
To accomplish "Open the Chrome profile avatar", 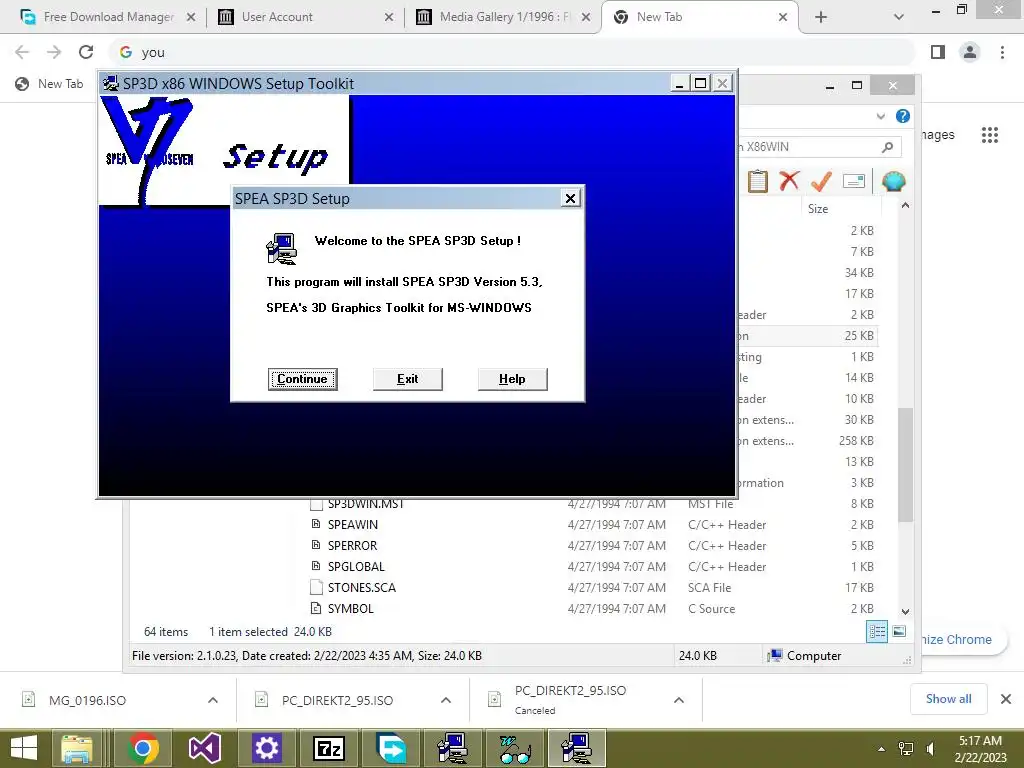I will point(970,52).
